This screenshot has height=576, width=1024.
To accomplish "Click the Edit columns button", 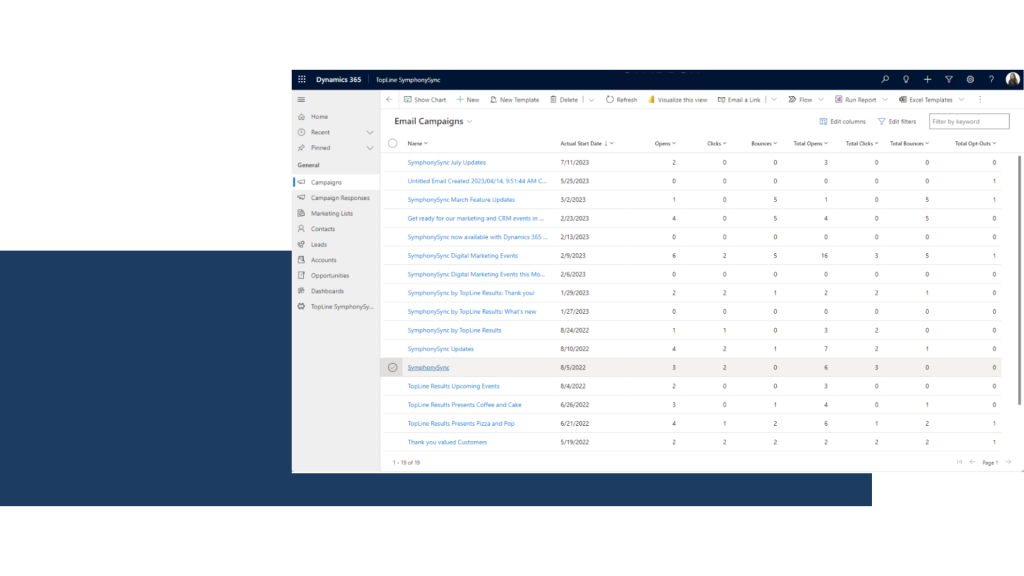I will click(842, 121).
